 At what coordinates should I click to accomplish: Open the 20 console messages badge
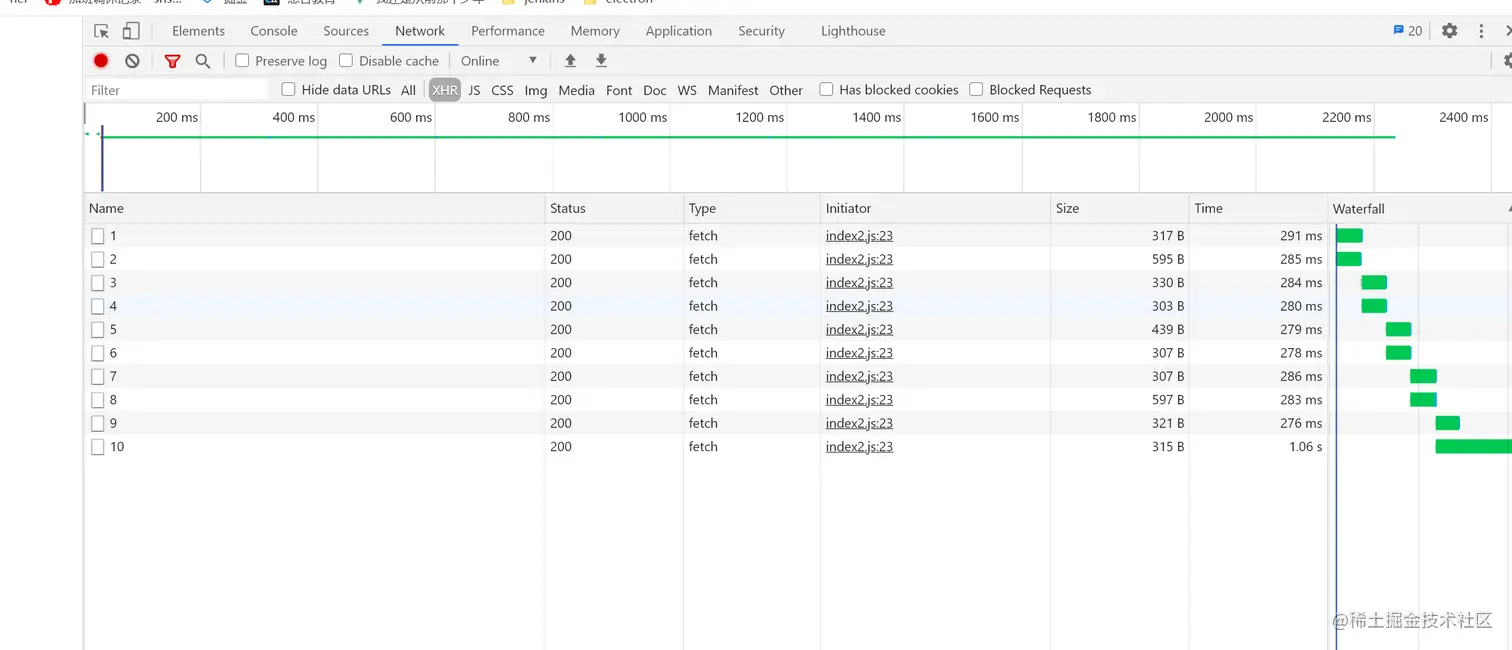tap(1408, 31)
